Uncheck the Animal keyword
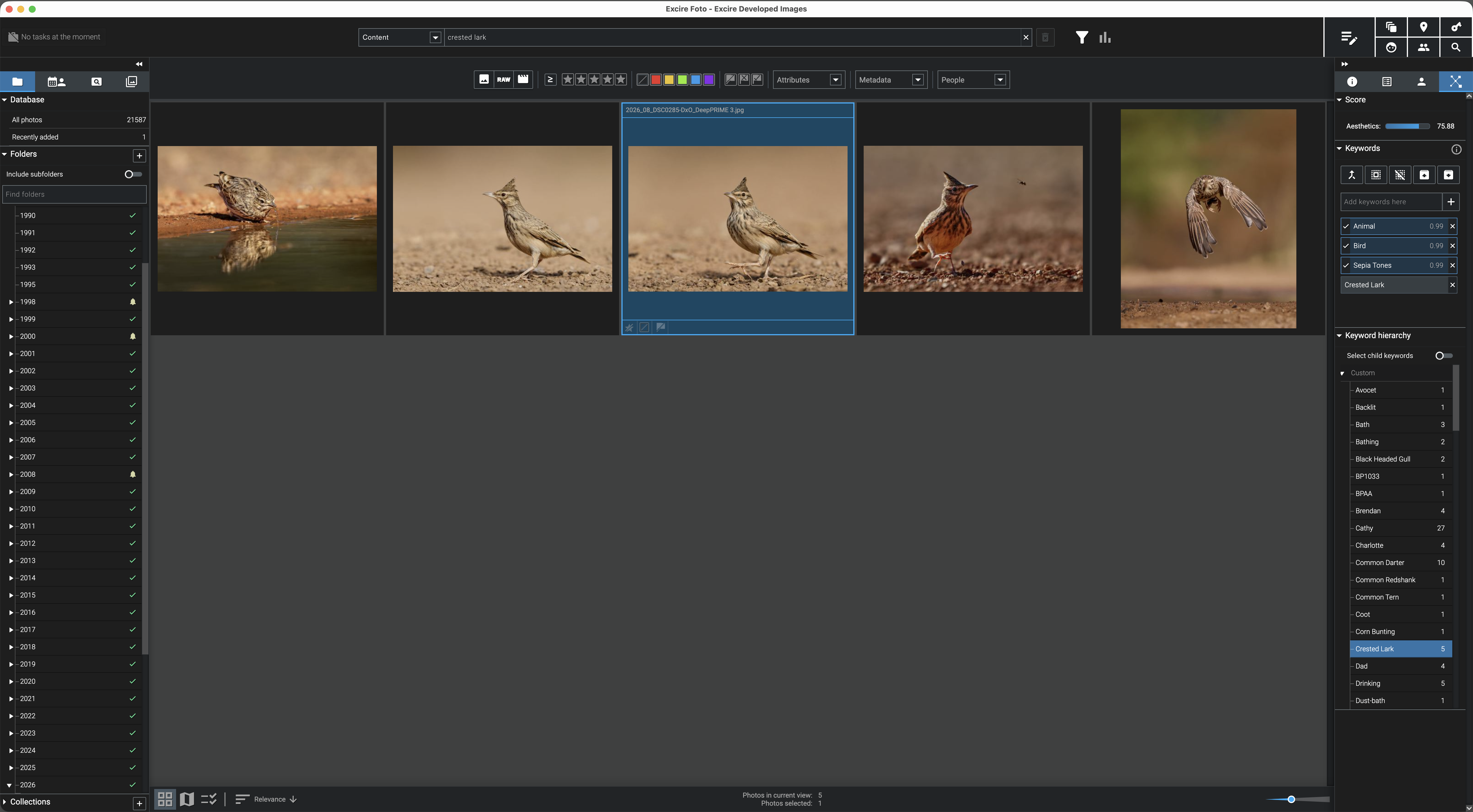 click(1346, 226)
